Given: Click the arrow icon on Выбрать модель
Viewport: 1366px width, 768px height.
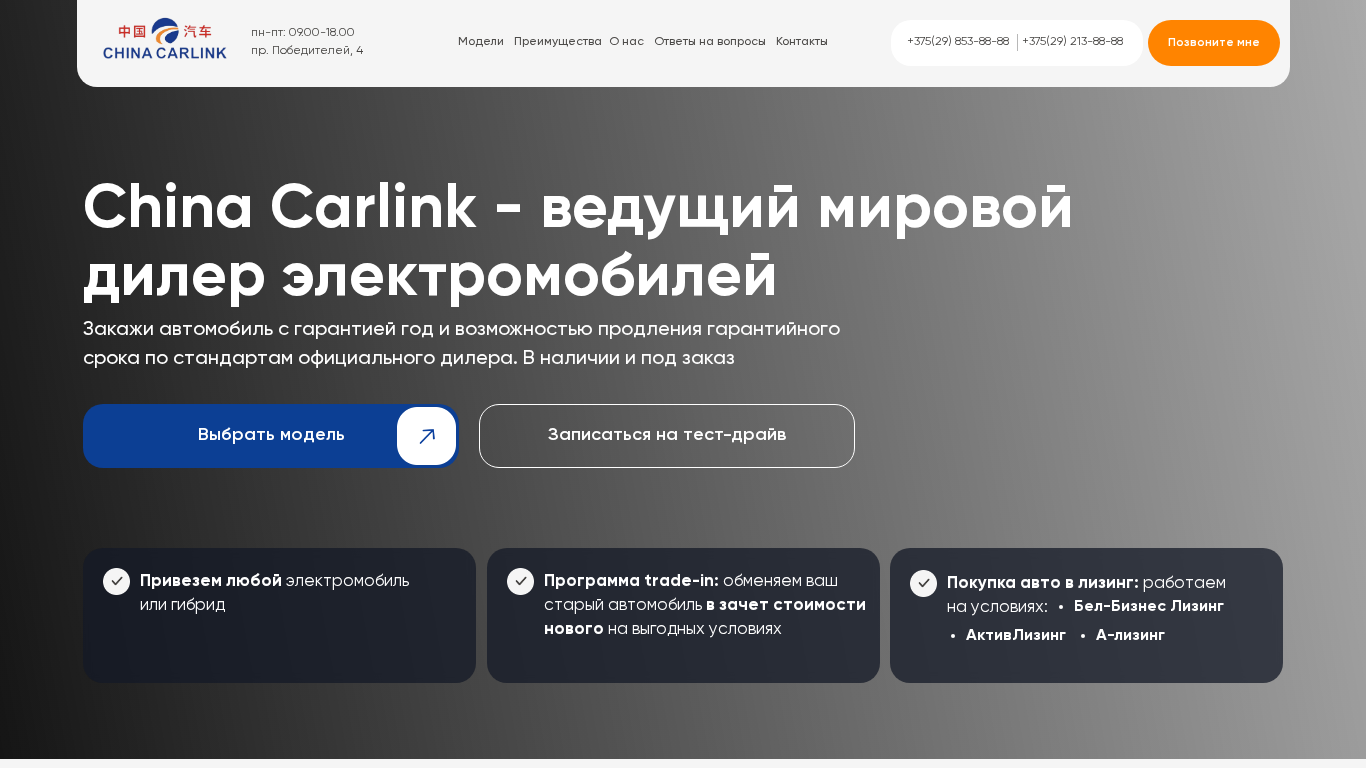Looking at the screenshot, I should 427,436.
